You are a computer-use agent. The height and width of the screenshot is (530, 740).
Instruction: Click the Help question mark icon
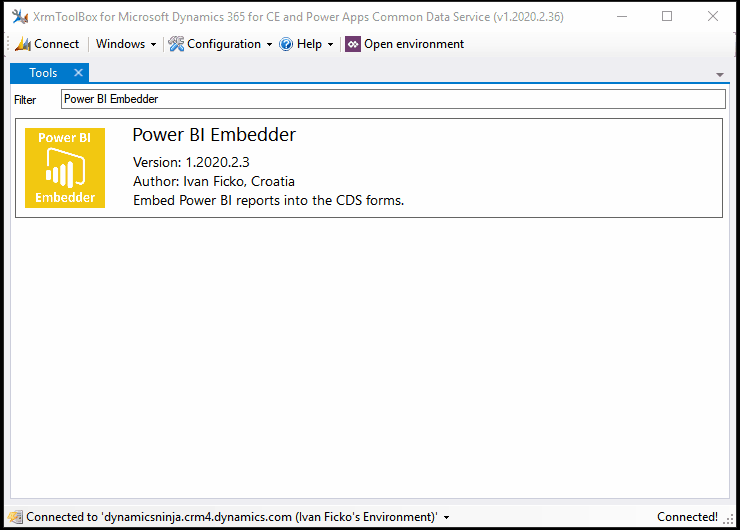point(286,44)
